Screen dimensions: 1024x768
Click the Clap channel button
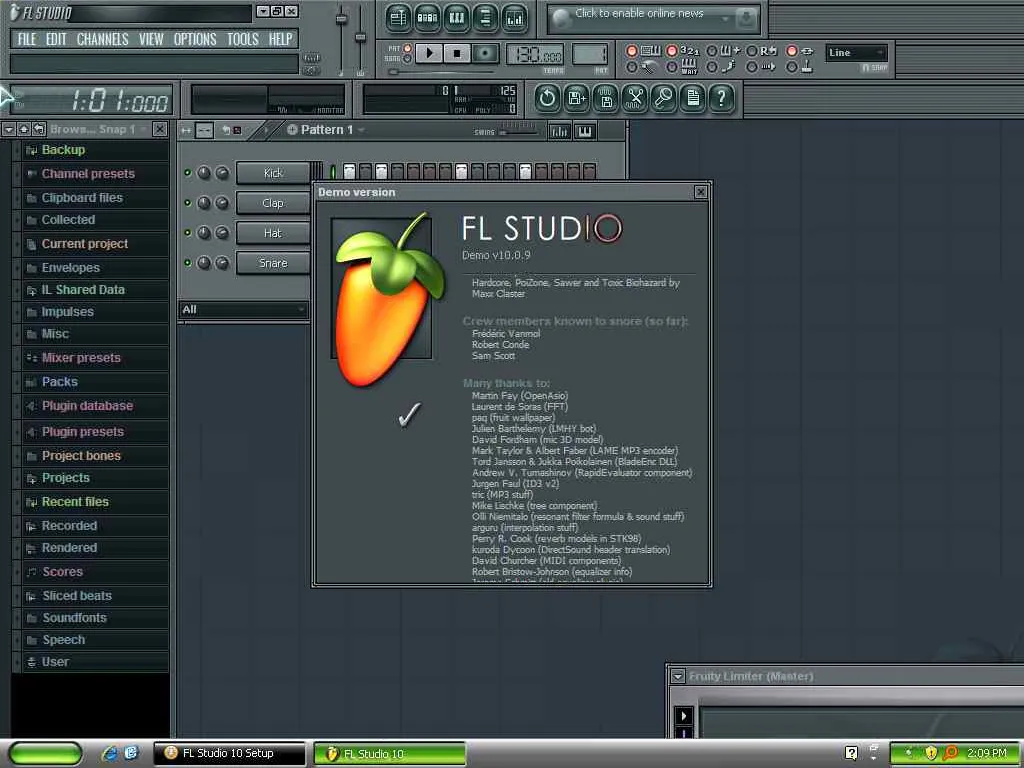273,203
